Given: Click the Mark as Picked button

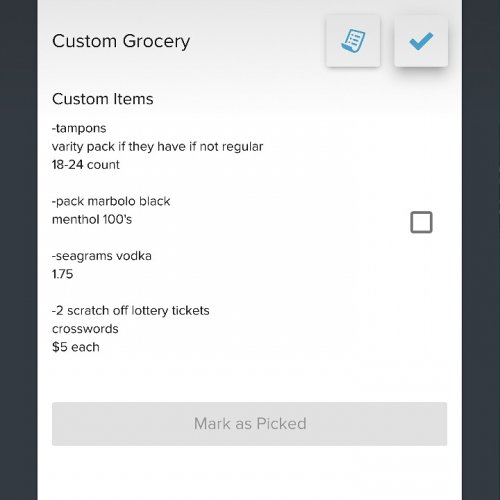Looking at the screenshot, I should [x=249, y=424].
